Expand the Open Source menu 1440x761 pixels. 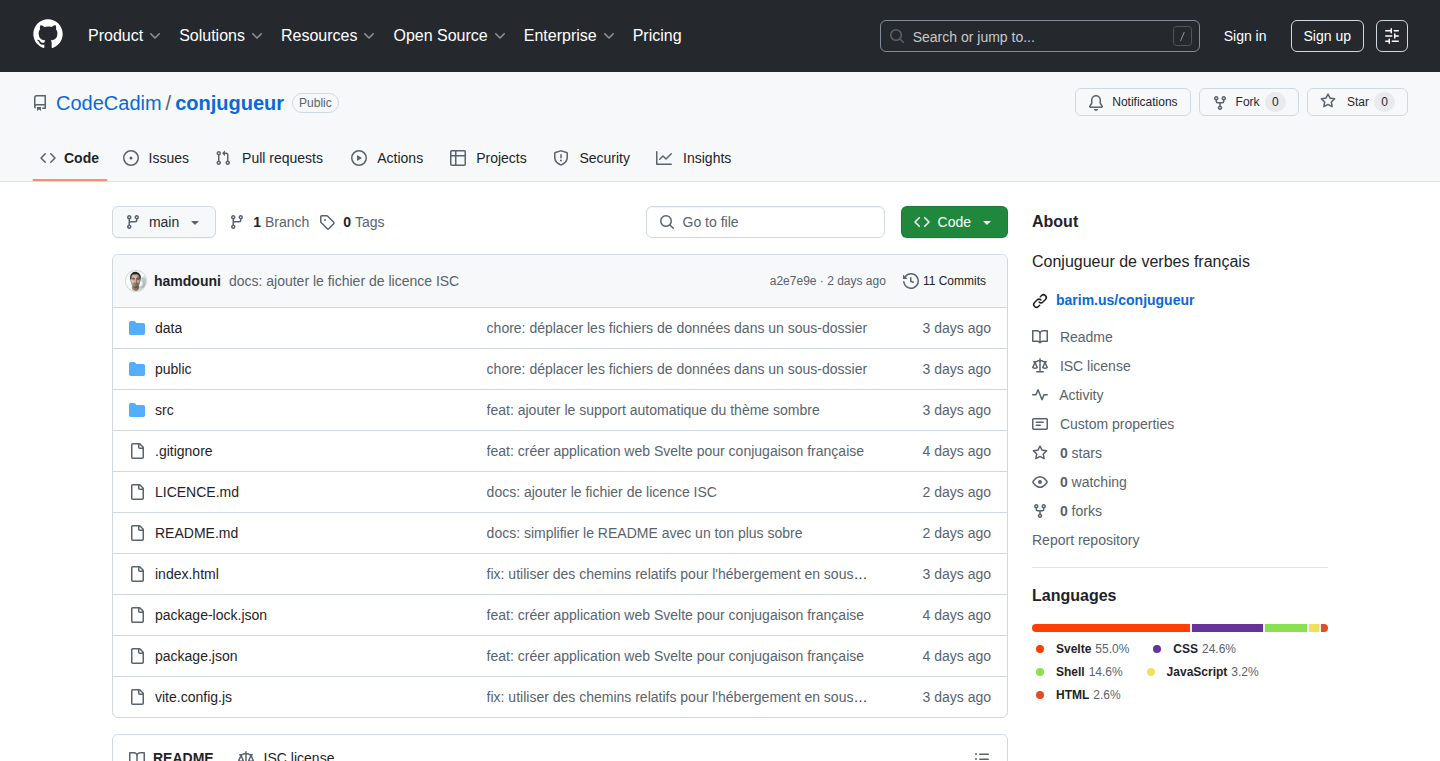point(450,36)
